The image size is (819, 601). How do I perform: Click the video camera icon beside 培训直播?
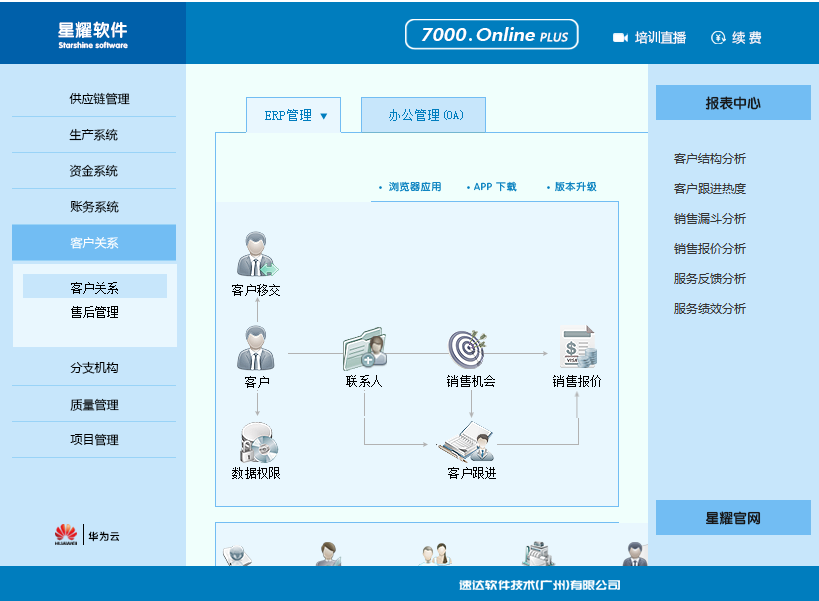click(620, 38)
